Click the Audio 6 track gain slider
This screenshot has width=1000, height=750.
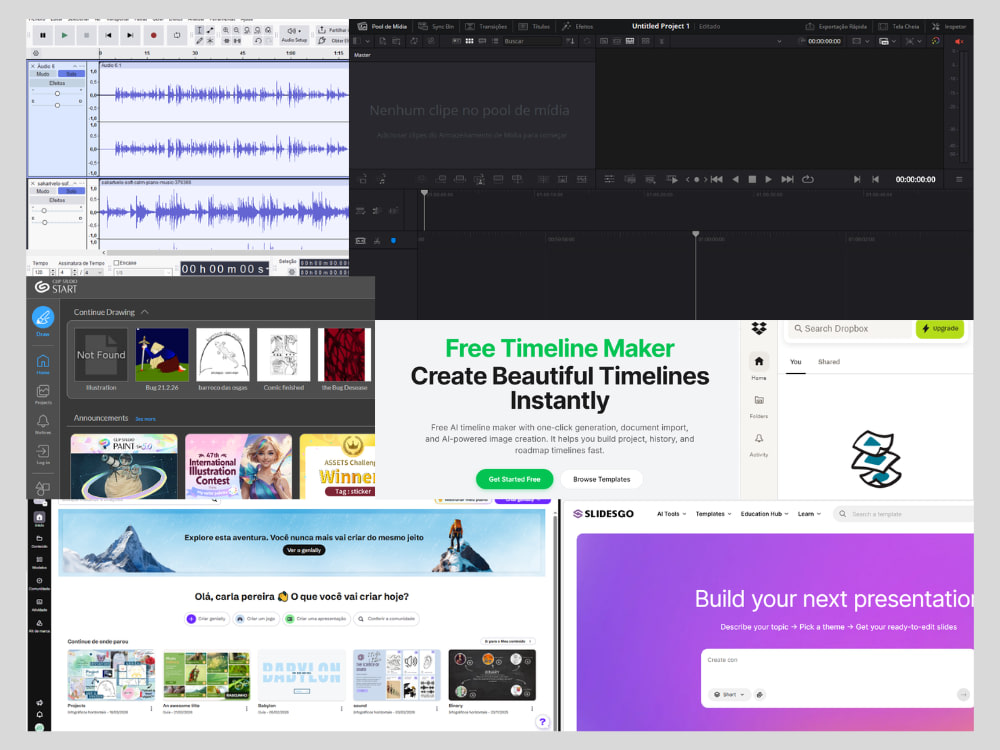click(x=57, y=94)
